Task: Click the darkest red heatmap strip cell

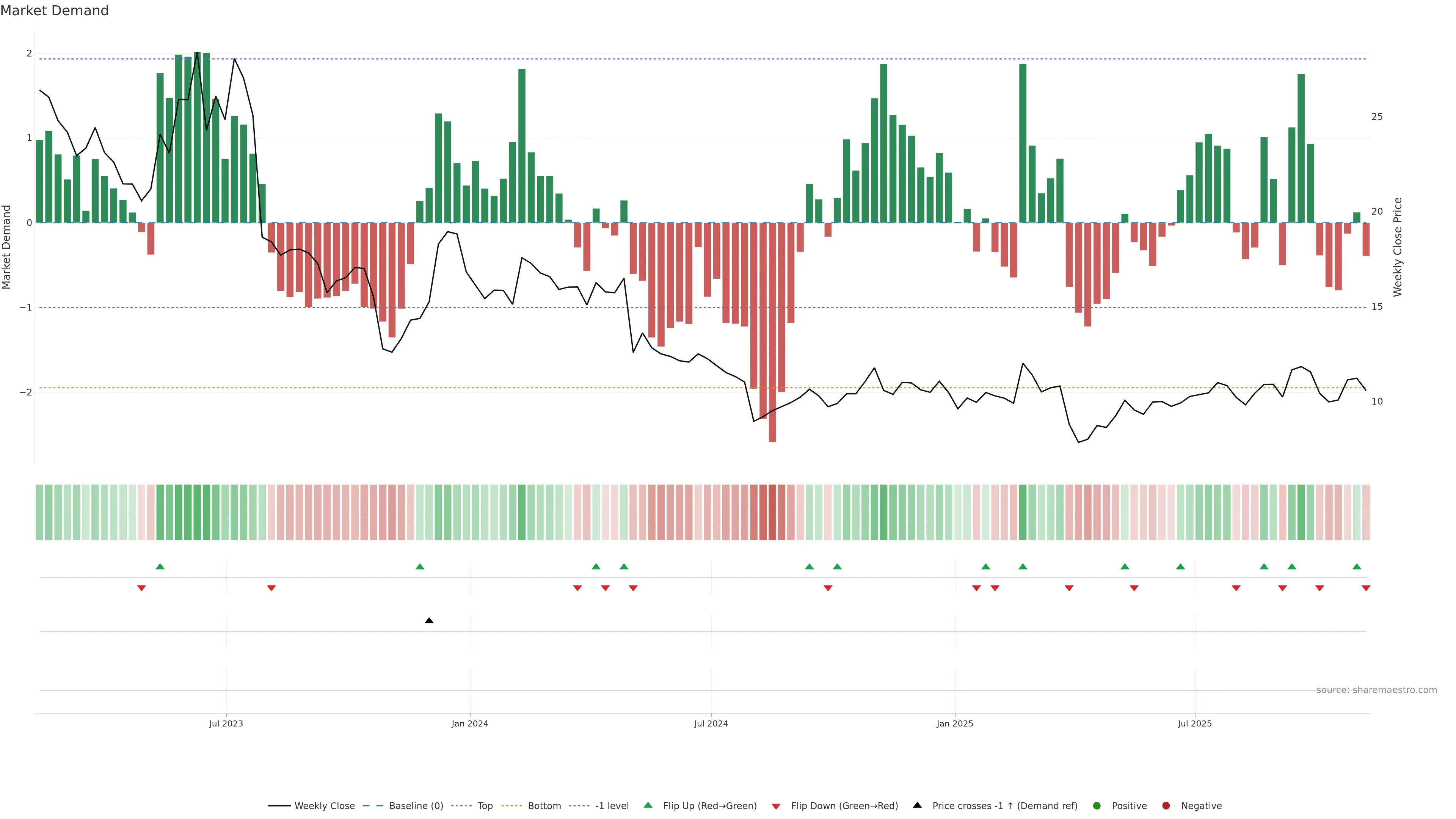Action: pyautogui.click(x=772, y=512)
